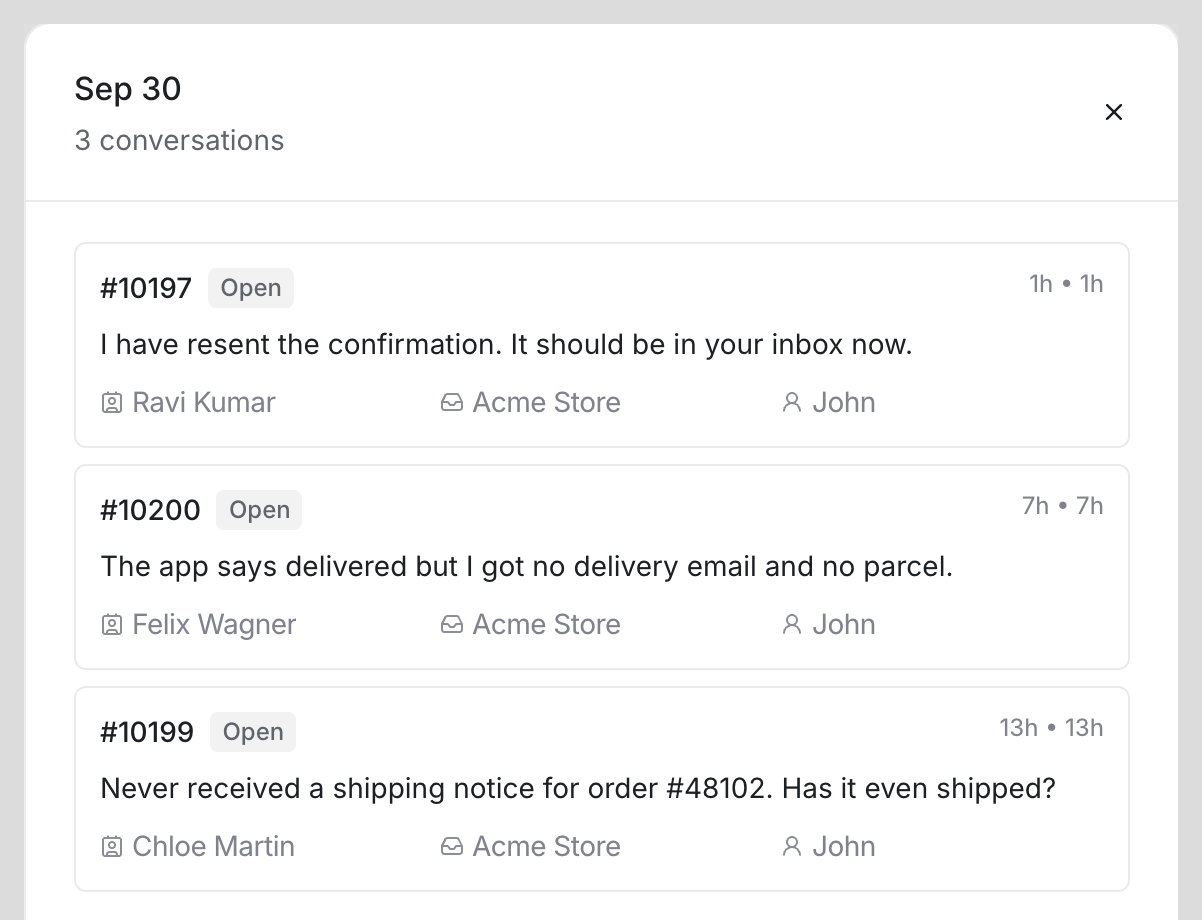The height and width of the screenshot is (920, 1202).
Task: Click assignee icon in conversation #10200 card
Action: pyautogui.click(x=792, y=625)
